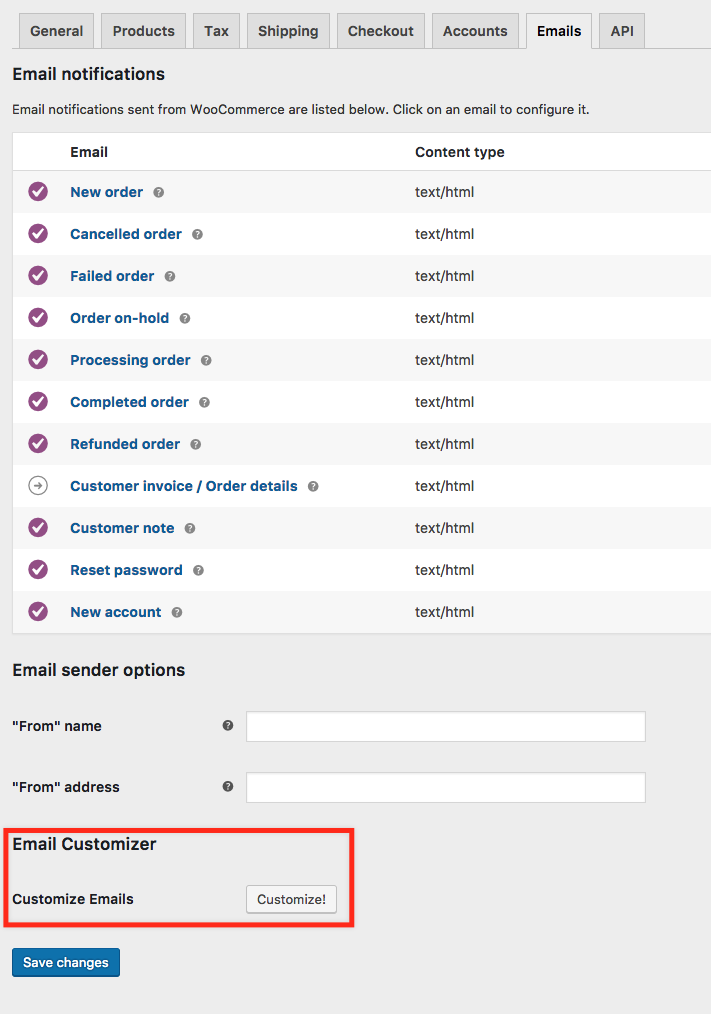Viewport: 711px width, 1014px height.
Task: Click the help icon beside New order
Action: click(159, 192)
